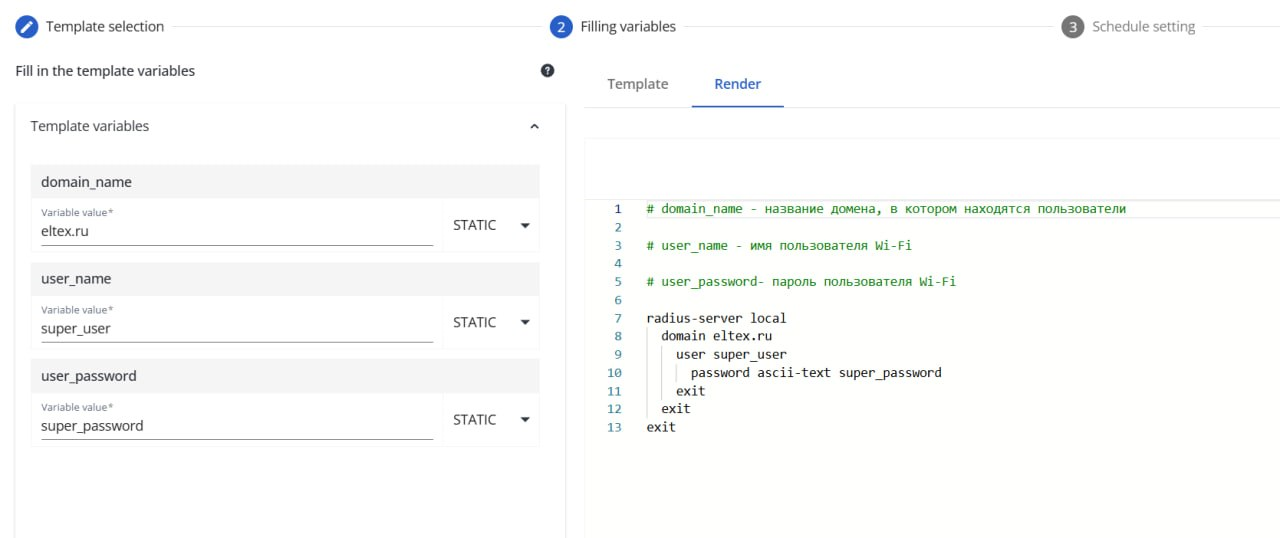Click the step 3 number circle icon

point(1072,27)
